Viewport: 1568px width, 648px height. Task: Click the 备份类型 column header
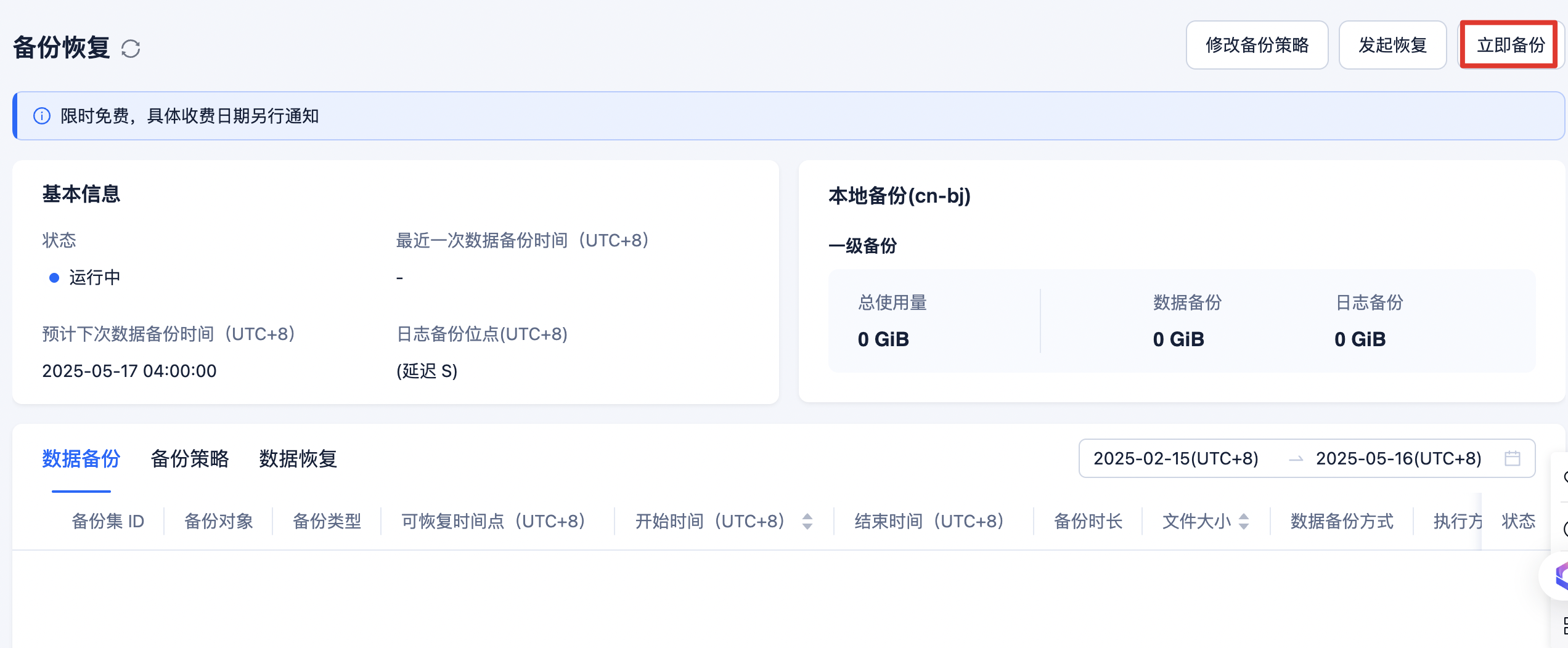[327, 521]
